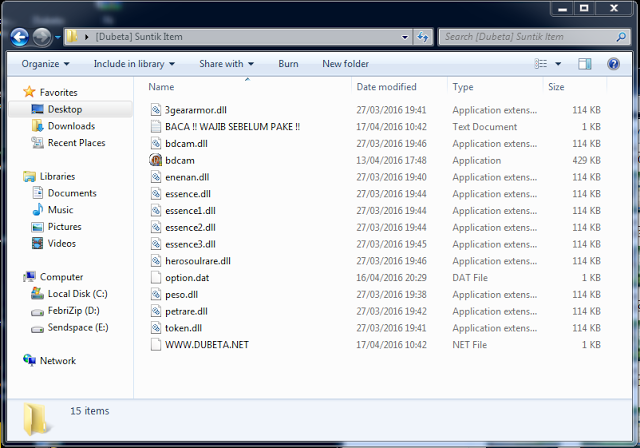
Task: Click the Refresh button next to the address bar
Action: (x=423, y=37)
